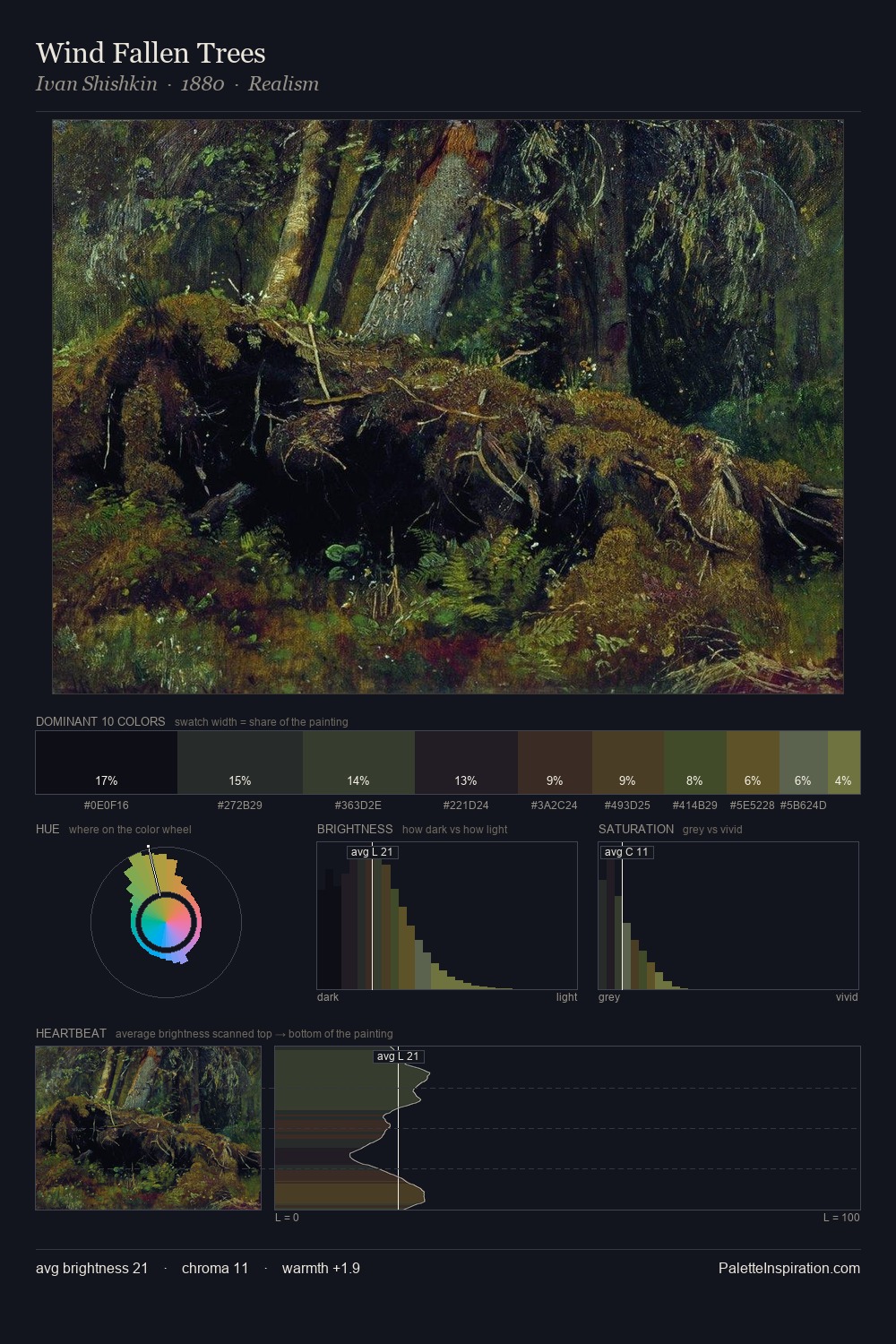Screen dimensions: 896x1344
Task: Click the "SATURATION" section heading
Action: [x=636, y=829]
